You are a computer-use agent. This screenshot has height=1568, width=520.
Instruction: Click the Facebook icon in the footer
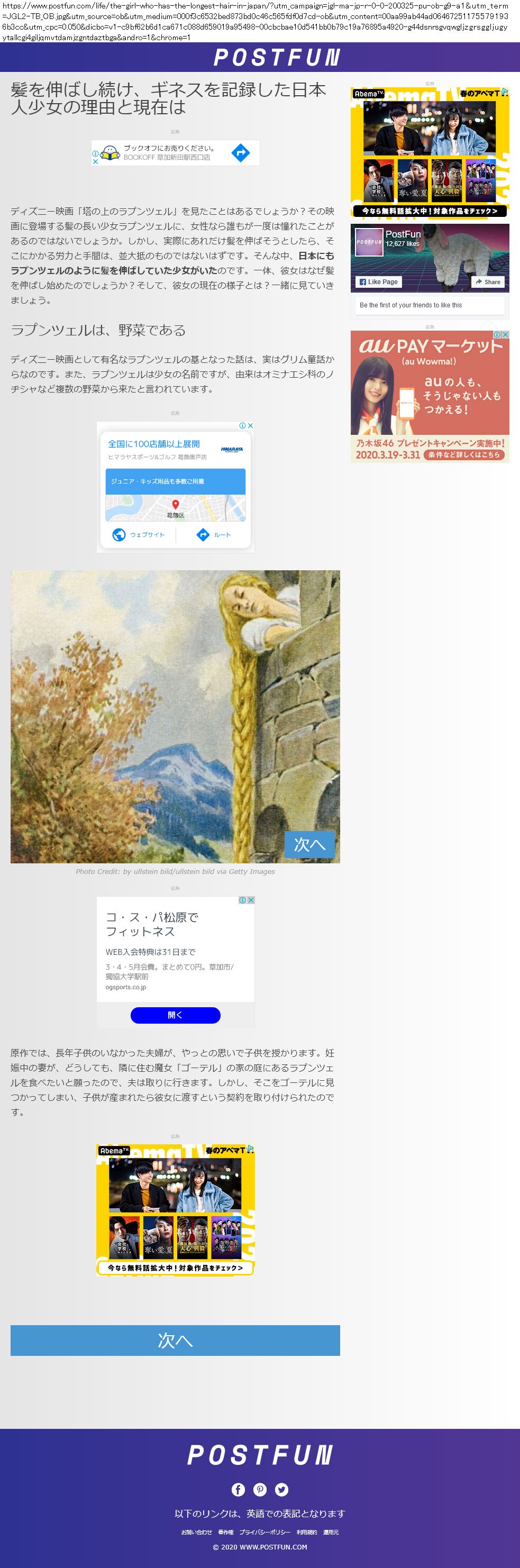238,1490
